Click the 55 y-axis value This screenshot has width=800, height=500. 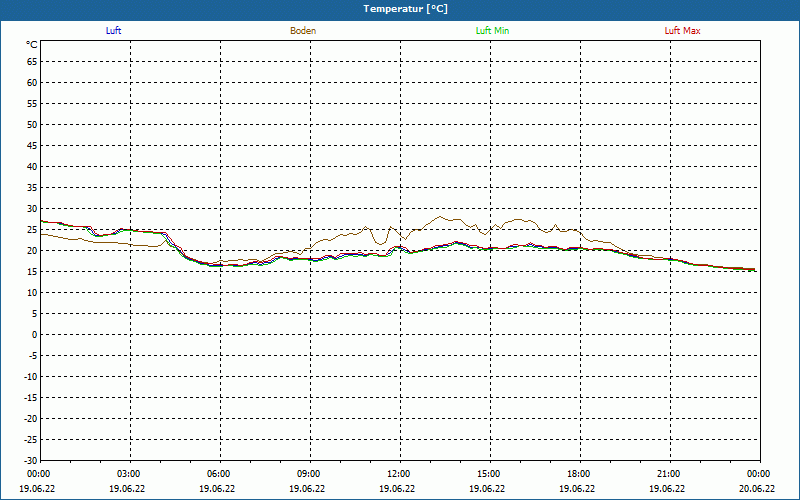32,104
